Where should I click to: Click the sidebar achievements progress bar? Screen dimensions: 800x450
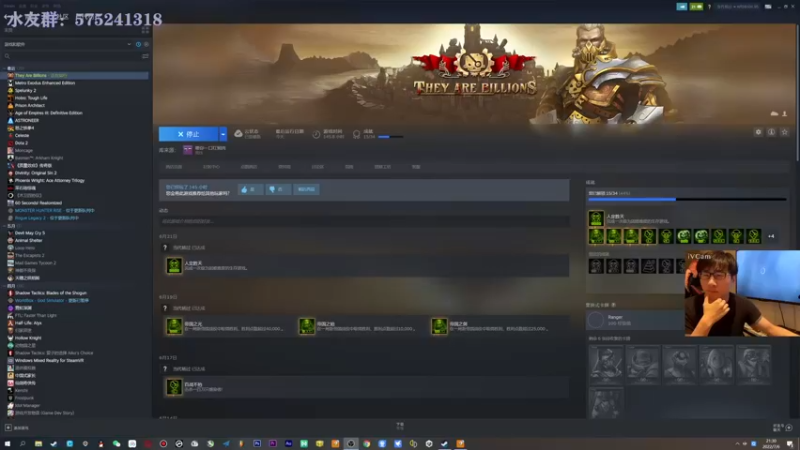point(687,199)
